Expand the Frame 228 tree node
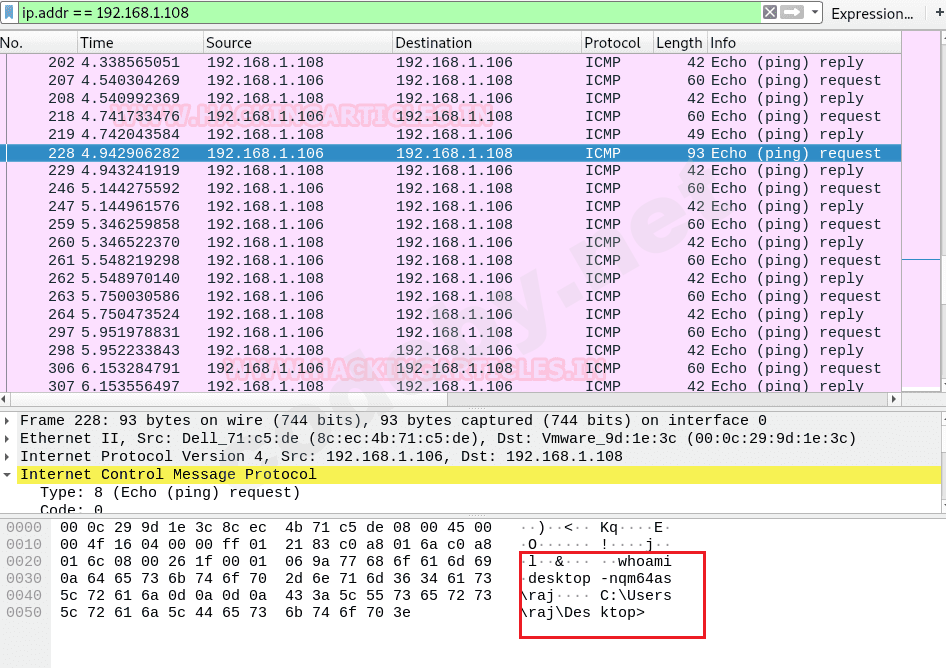The height and width of the screenshot is (668, 946). point(7,421)
